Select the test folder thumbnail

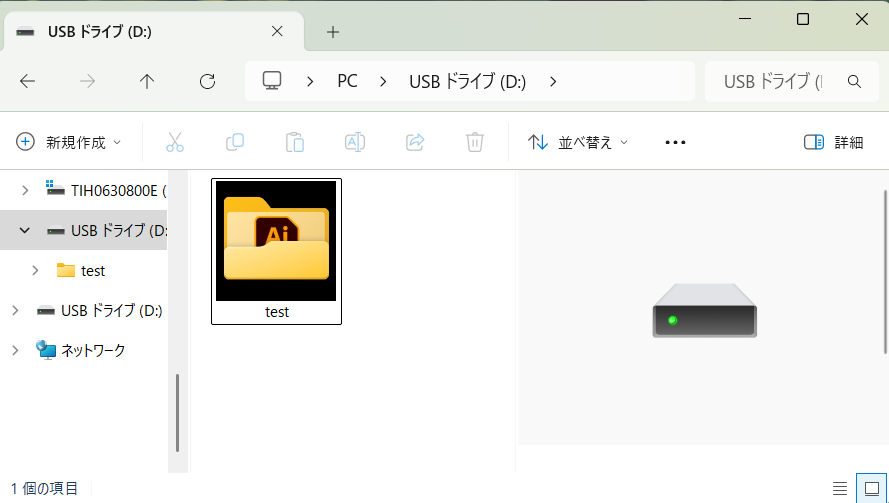276,251
